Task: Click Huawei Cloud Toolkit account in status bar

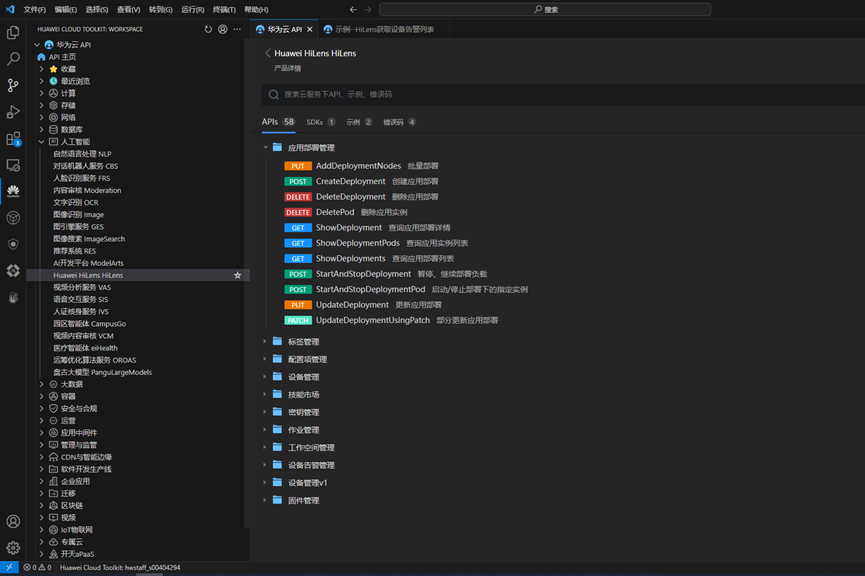Action: pos(120,567)
